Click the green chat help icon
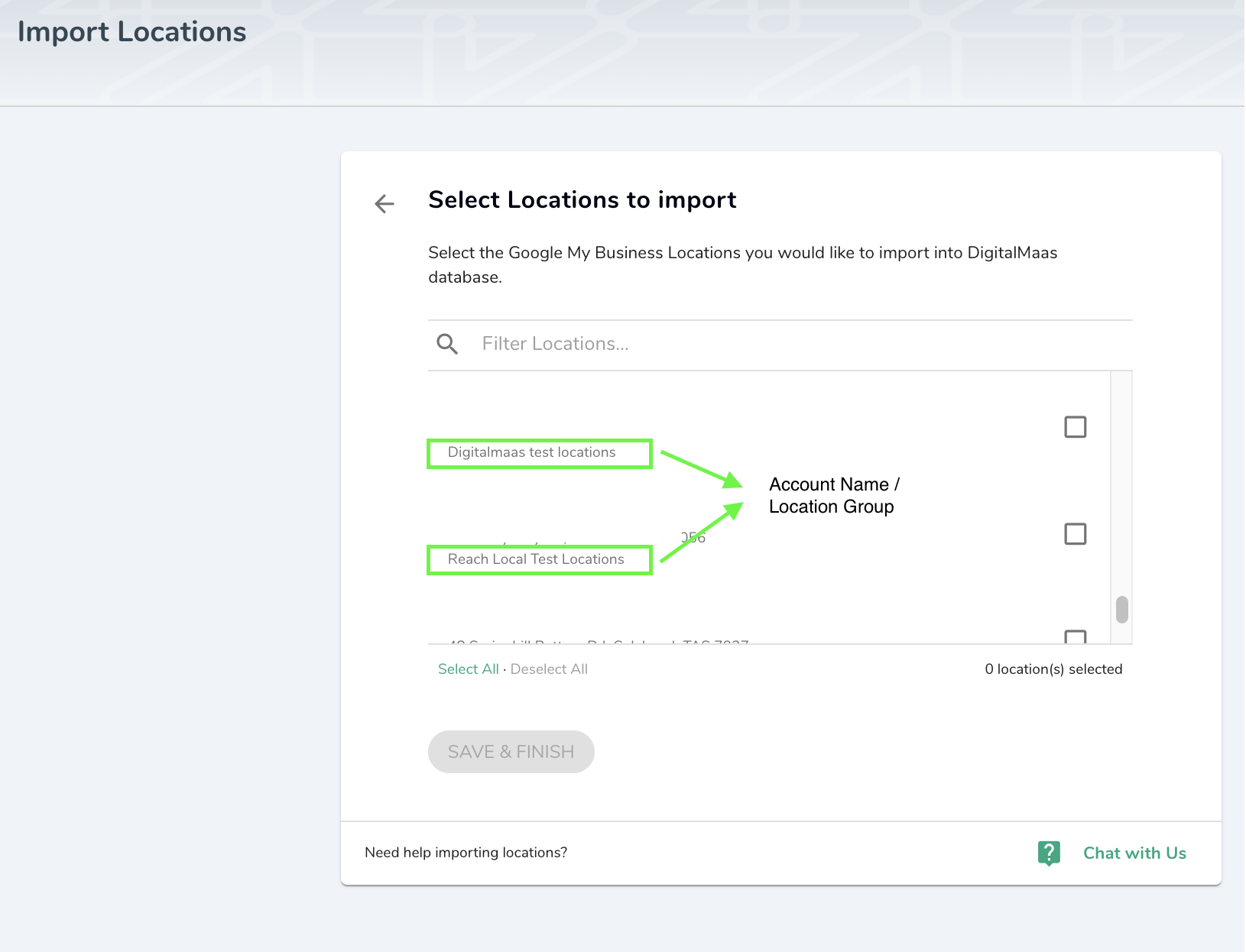The height and width of the screenshot is (952, 1246). point(1049,853)
